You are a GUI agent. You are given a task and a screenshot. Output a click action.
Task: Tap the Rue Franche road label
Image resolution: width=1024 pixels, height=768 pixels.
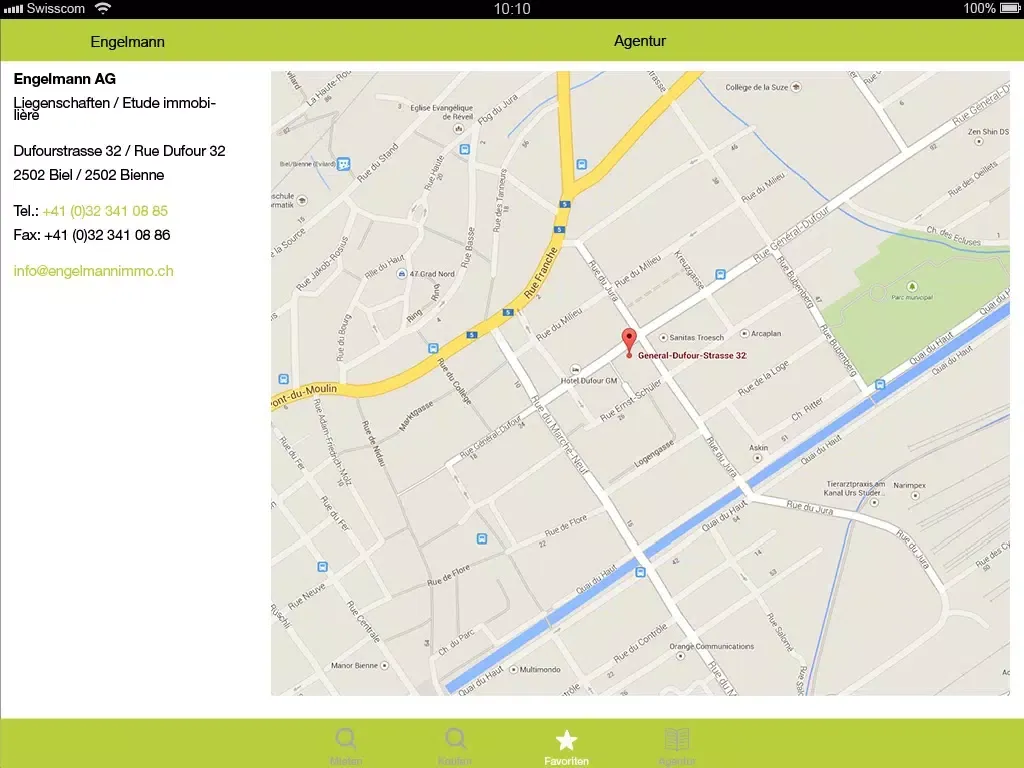[541, 273]
